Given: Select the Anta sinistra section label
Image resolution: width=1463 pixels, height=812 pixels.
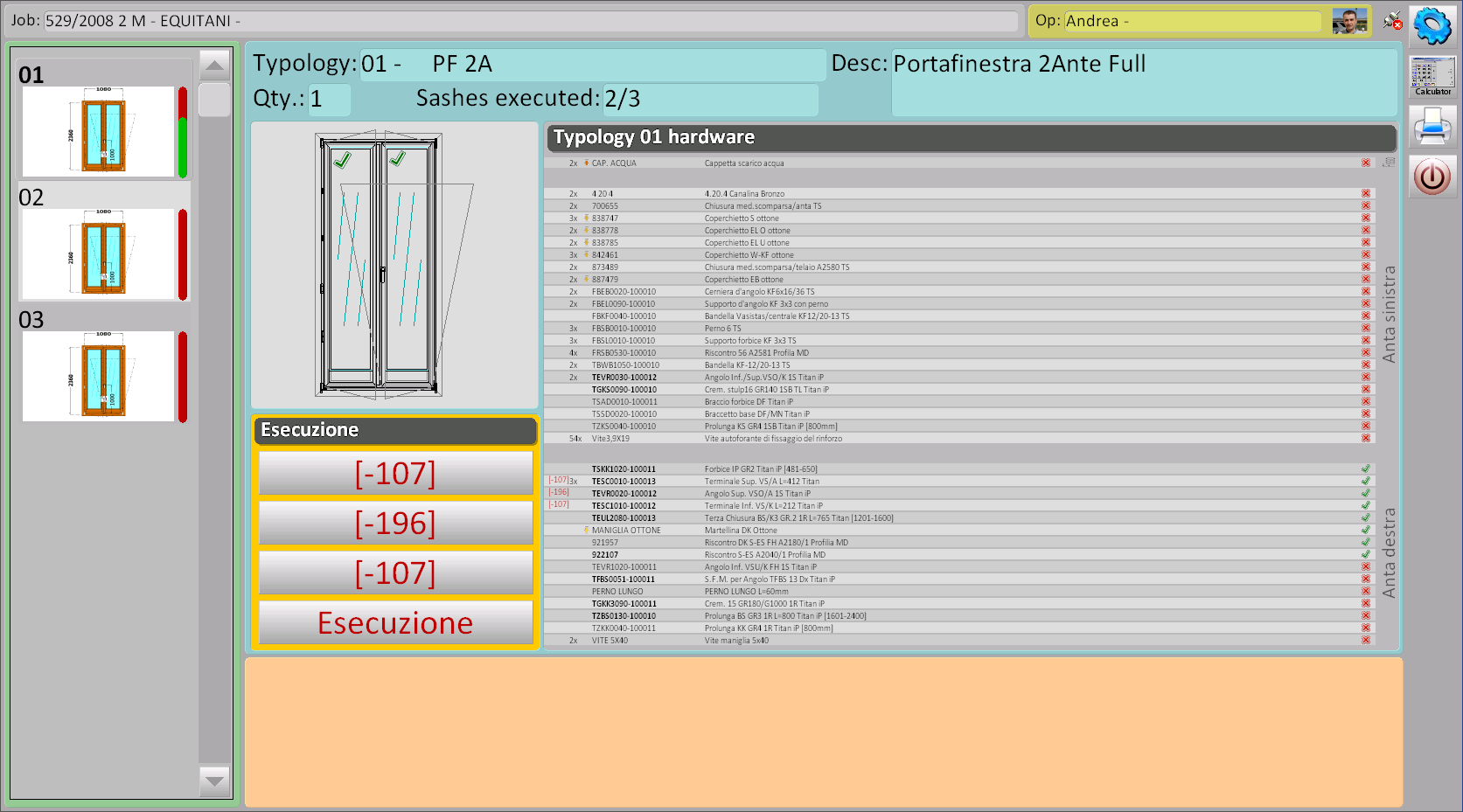Looking at the screenshot, I should point(1389,315).
